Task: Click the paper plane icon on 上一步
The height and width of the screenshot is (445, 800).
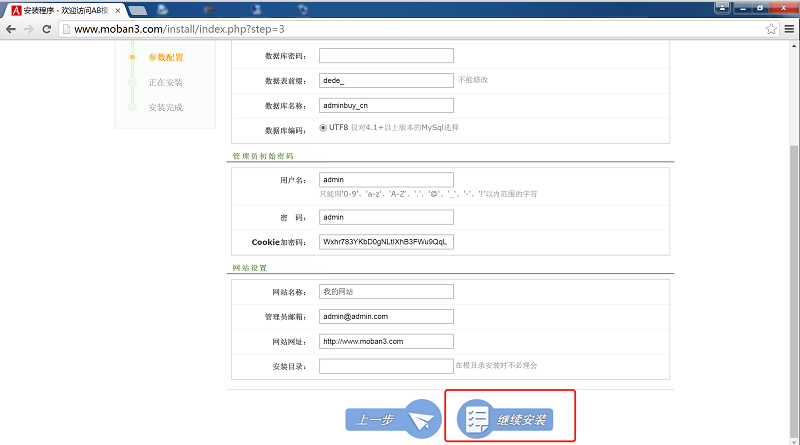Action: click(421, 418)
